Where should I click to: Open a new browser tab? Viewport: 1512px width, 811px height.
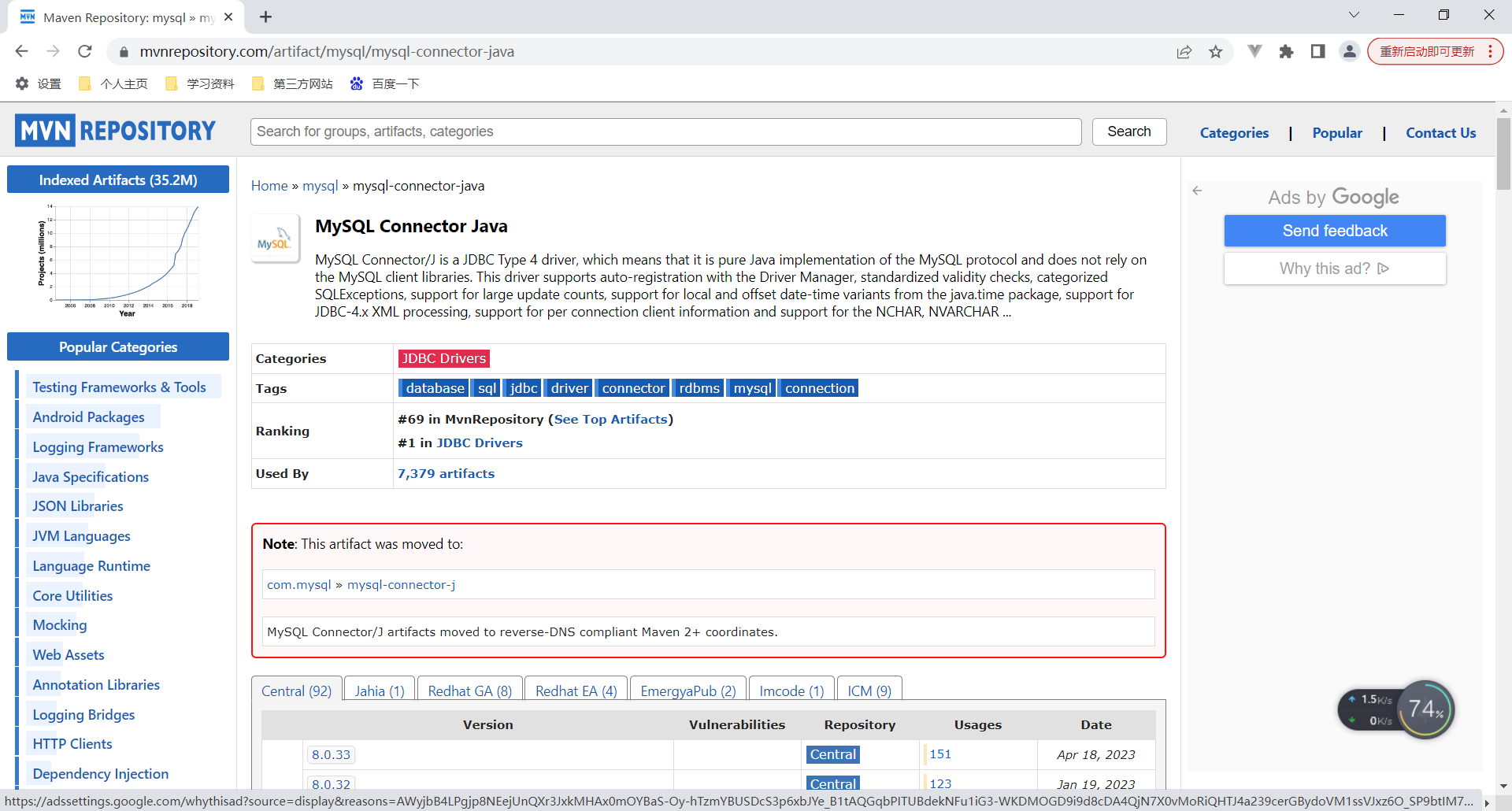click(265, 17)
